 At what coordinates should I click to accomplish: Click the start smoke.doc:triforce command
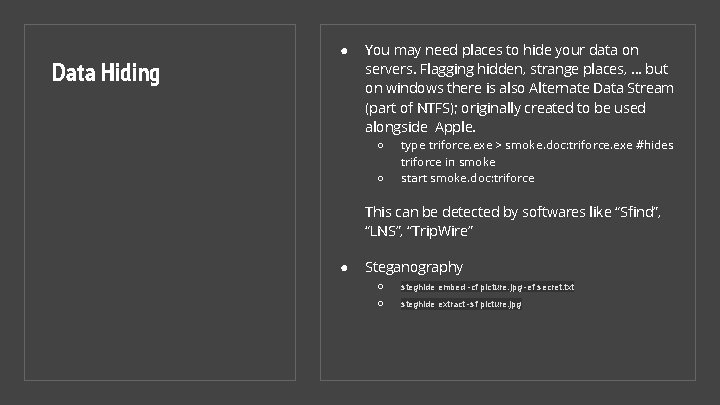[x=467, y=178]
